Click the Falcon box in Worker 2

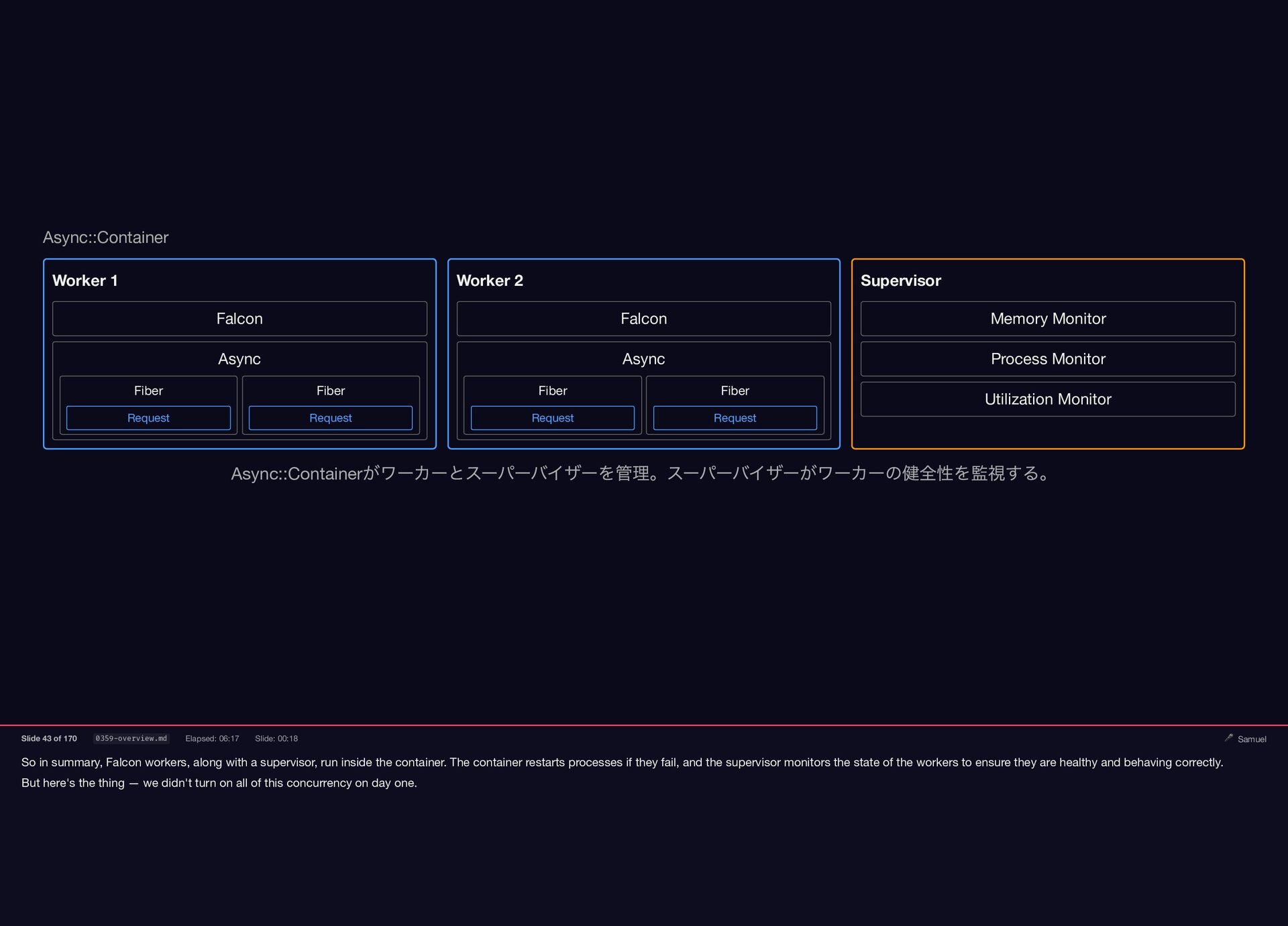(643, 319)
